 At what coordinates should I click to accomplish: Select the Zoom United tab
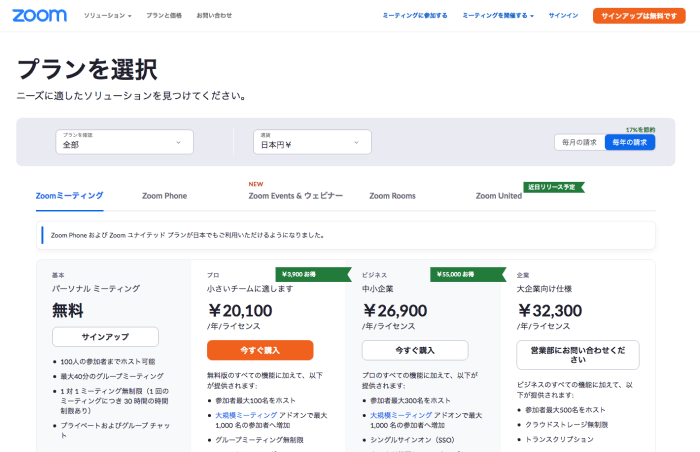pos(499,196)
